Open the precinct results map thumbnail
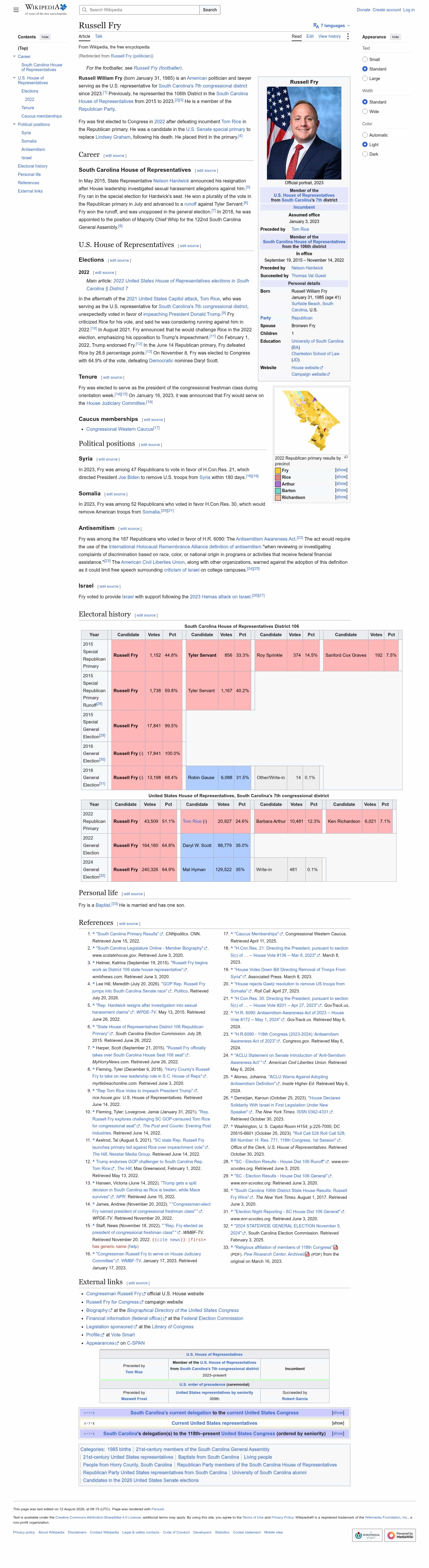This screenshot has height=1568, width=429. [x=311, y=420]
